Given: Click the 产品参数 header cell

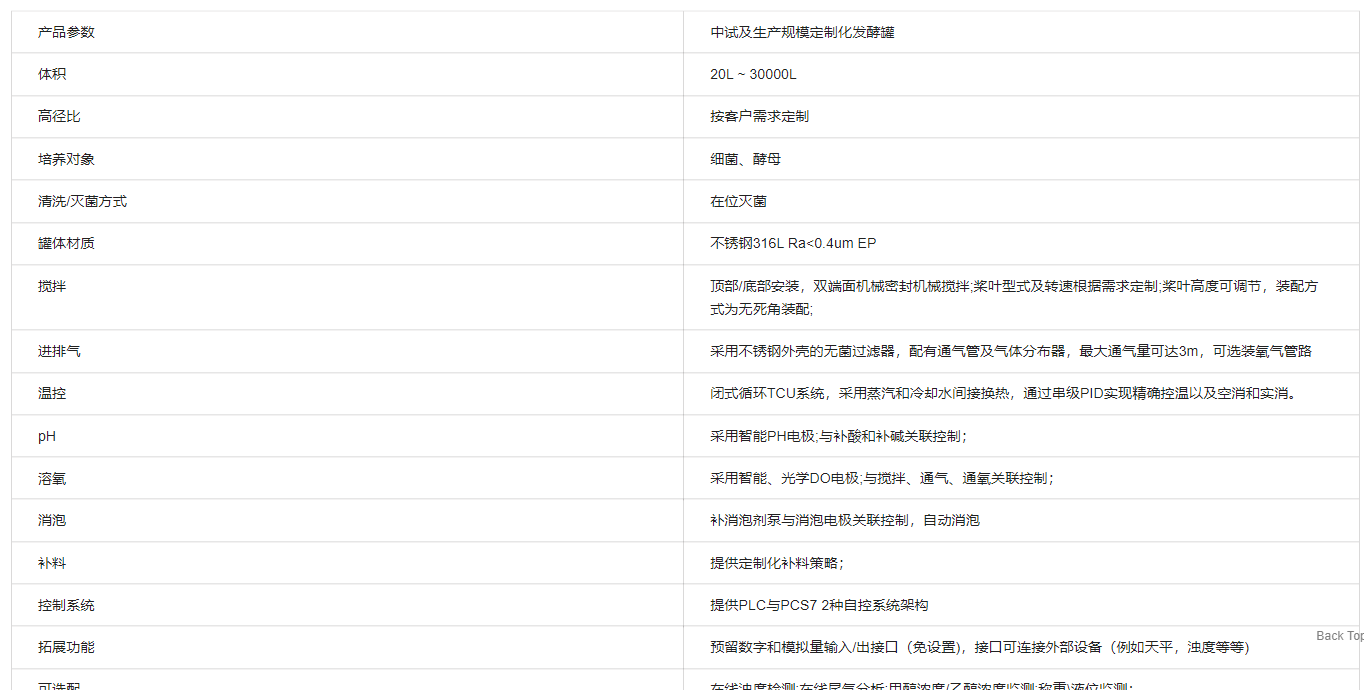Looking at the screenshot, I should [x=66, y=32].
